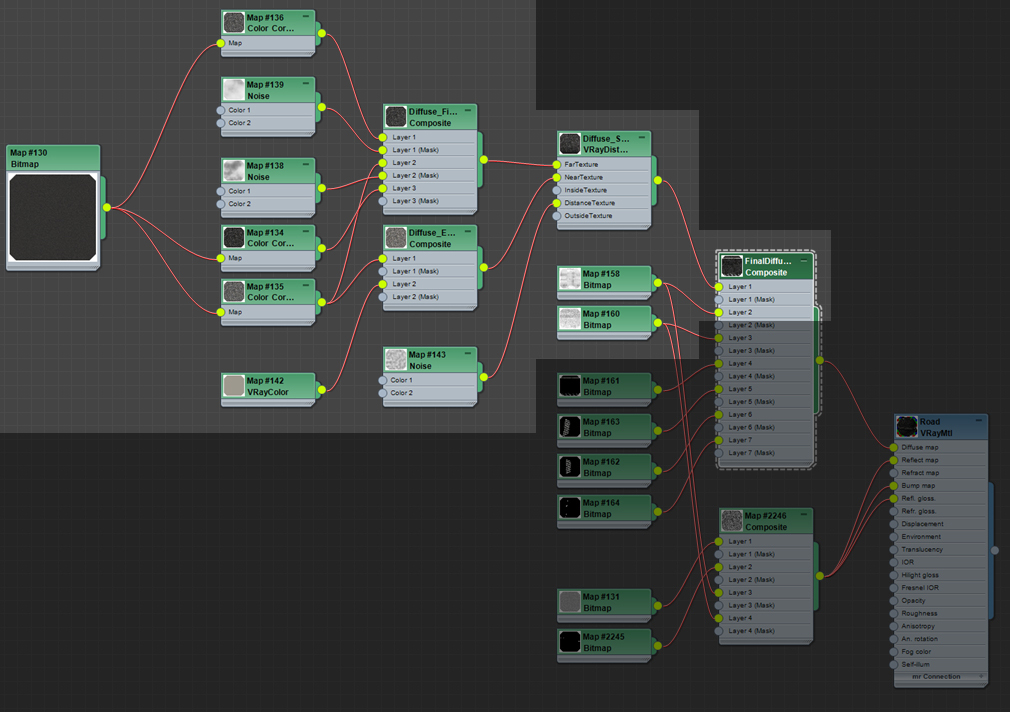
Task: Click Color 1 socket on Map #139 Noise
Action: [220, 110]
